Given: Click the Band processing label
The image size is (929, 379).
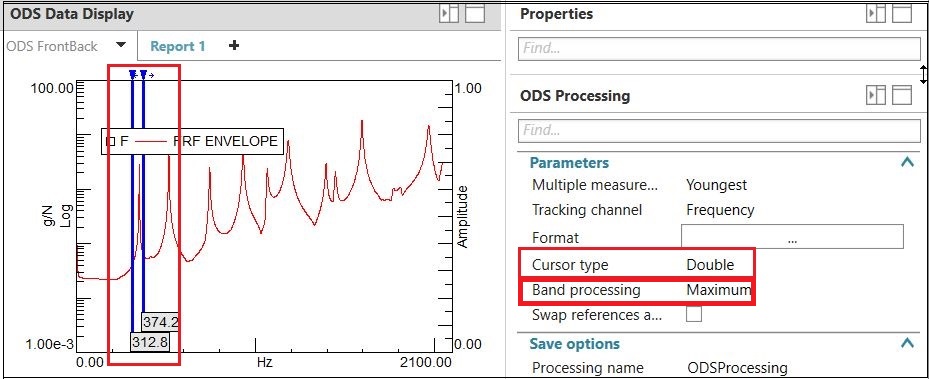Looking at the screenshot, I should coord(586,290).
